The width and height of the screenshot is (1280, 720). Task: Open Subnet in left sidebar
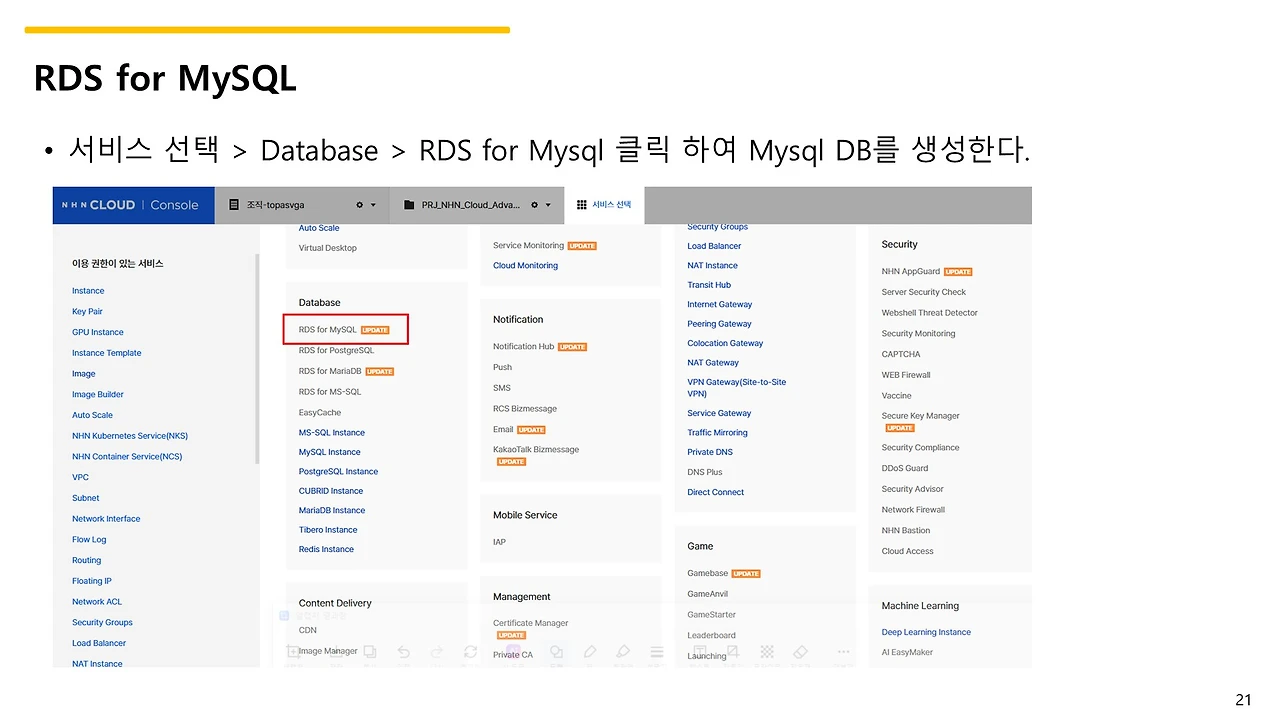click(86, 498)
